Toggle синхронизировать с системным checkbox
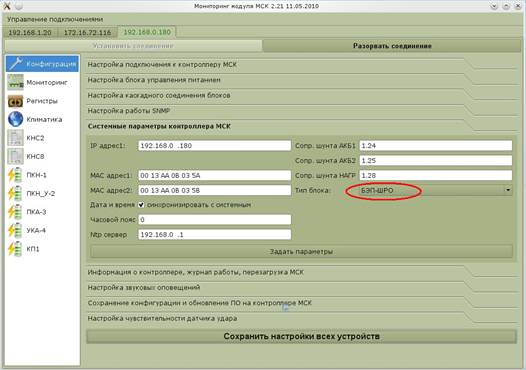Viewport: 526px width, 370px height. tap(141, 205)
